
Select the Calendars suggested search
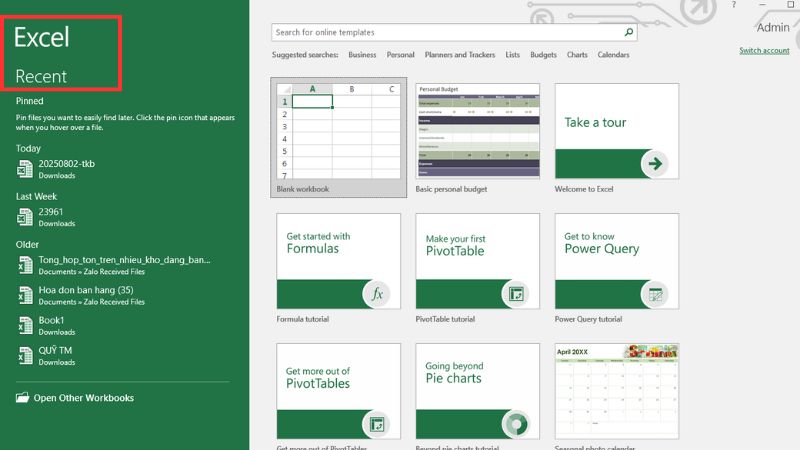click(613, 55)
